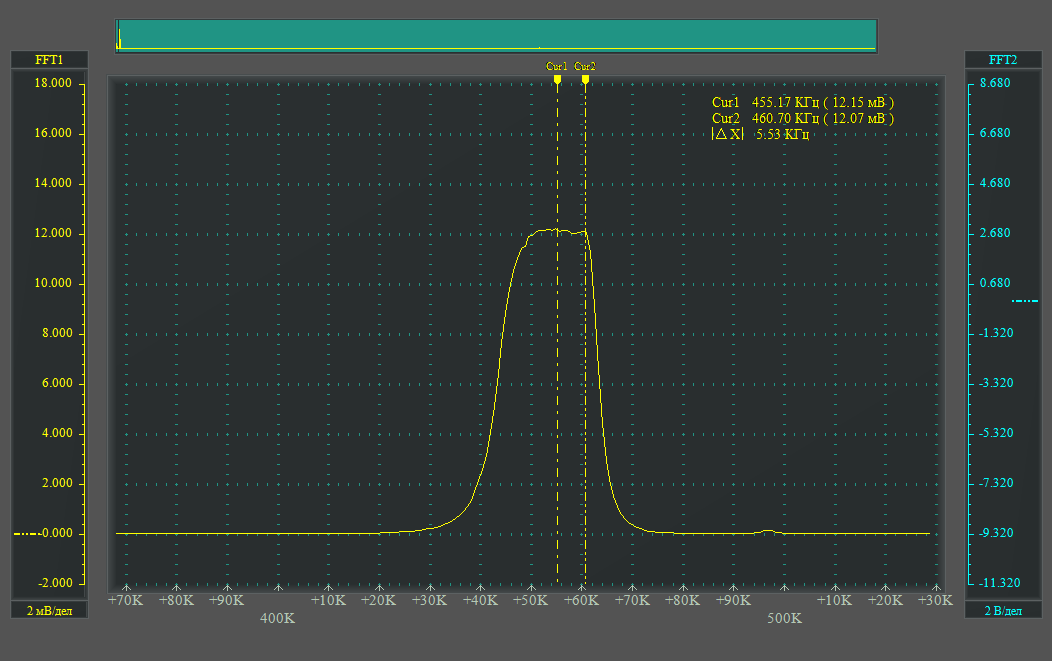This screenshot has width=1052, height=661.
Task: Click the FFT2 channel header
Action: [1002, 60]
